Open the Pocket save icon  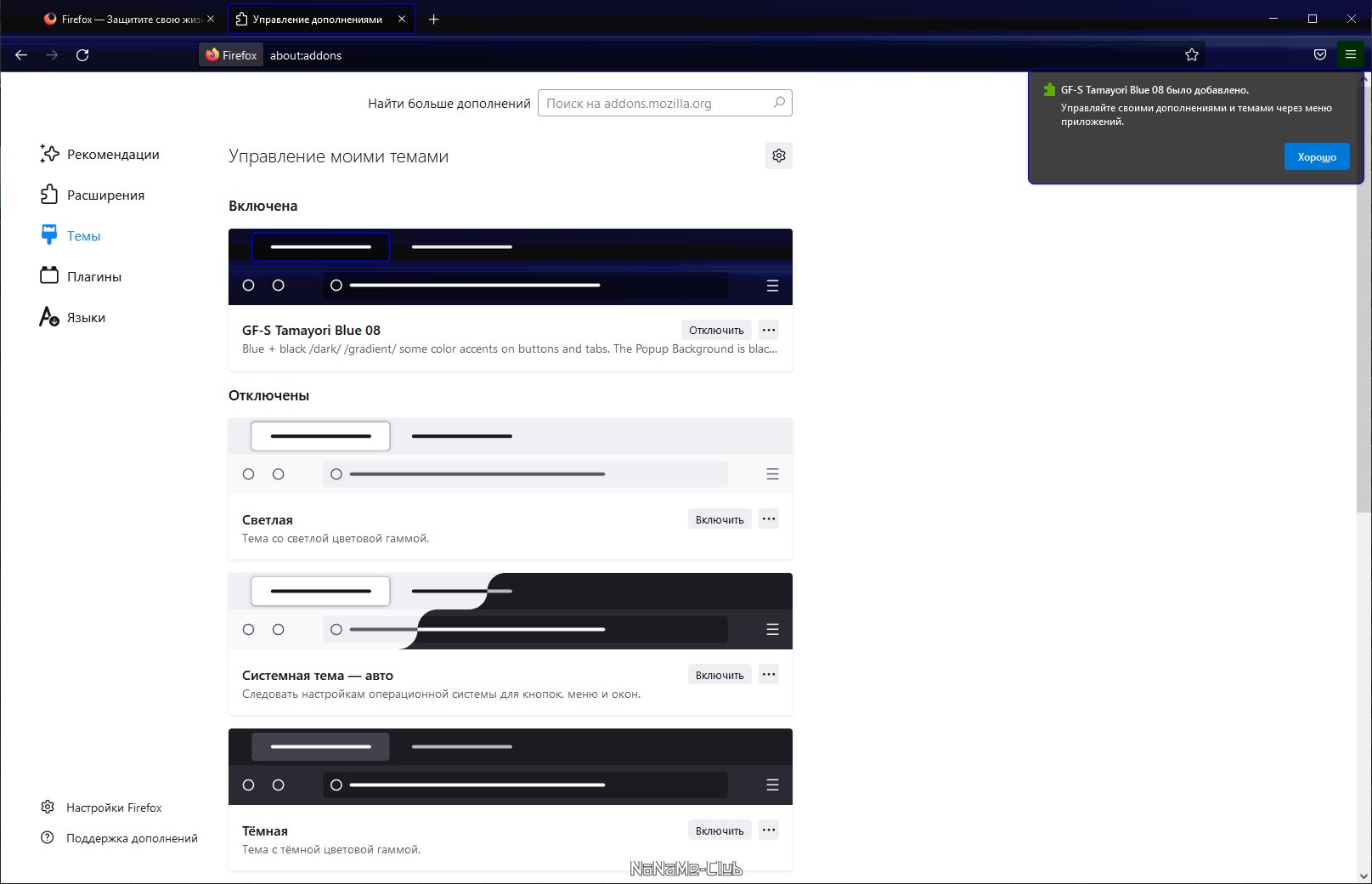pyautogui.click(x=1320, y=55)
